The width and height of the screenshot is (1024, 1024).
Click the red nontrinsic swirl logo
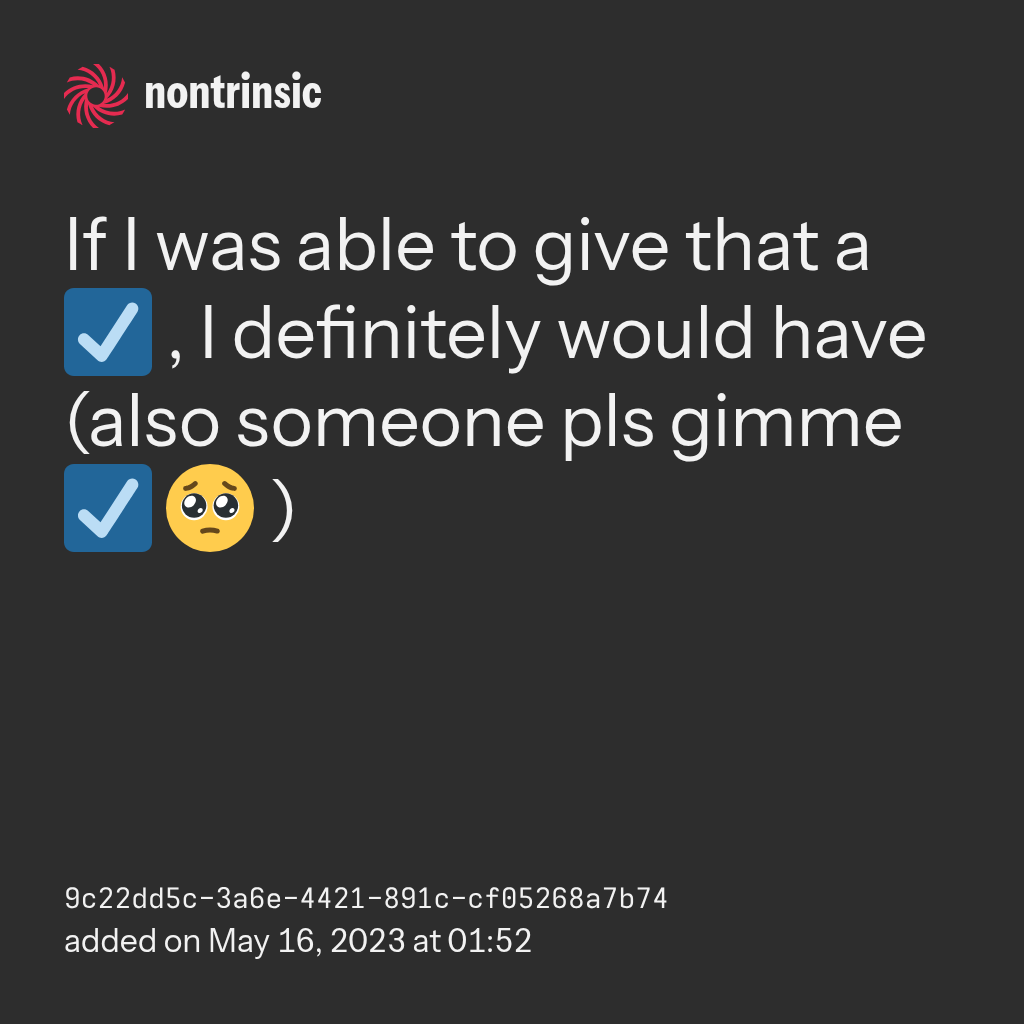(x=95, y=95)
